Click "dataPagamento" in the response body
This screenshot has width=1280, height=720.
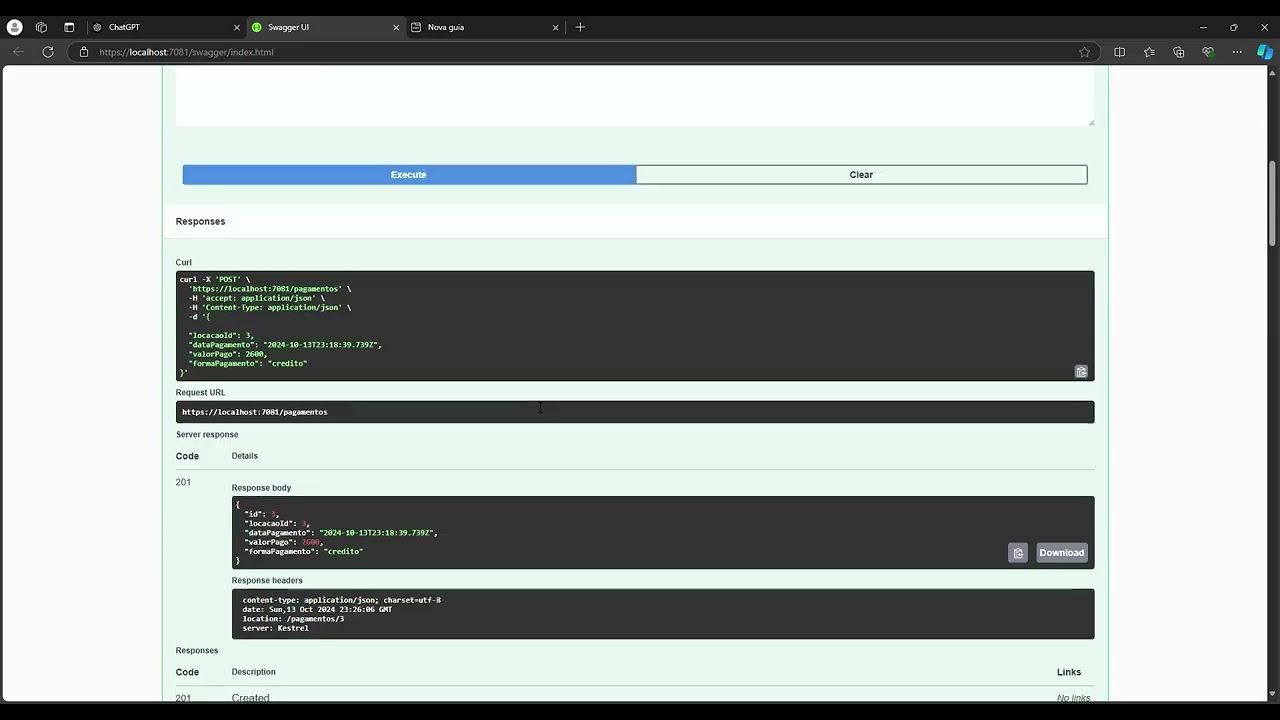277,533
